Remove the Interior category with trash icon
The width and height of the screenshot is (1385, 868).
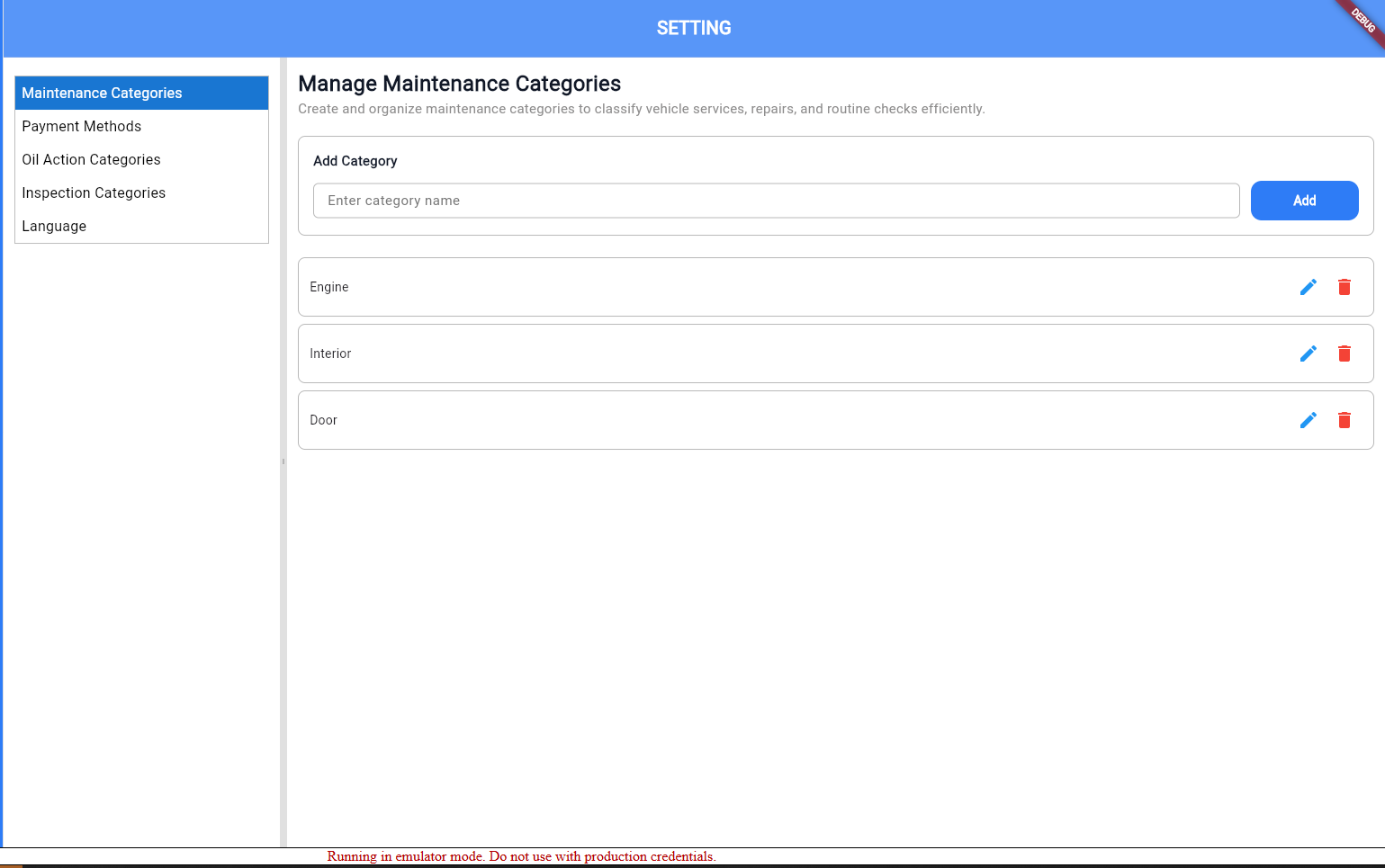click(x=1344, y=353)
